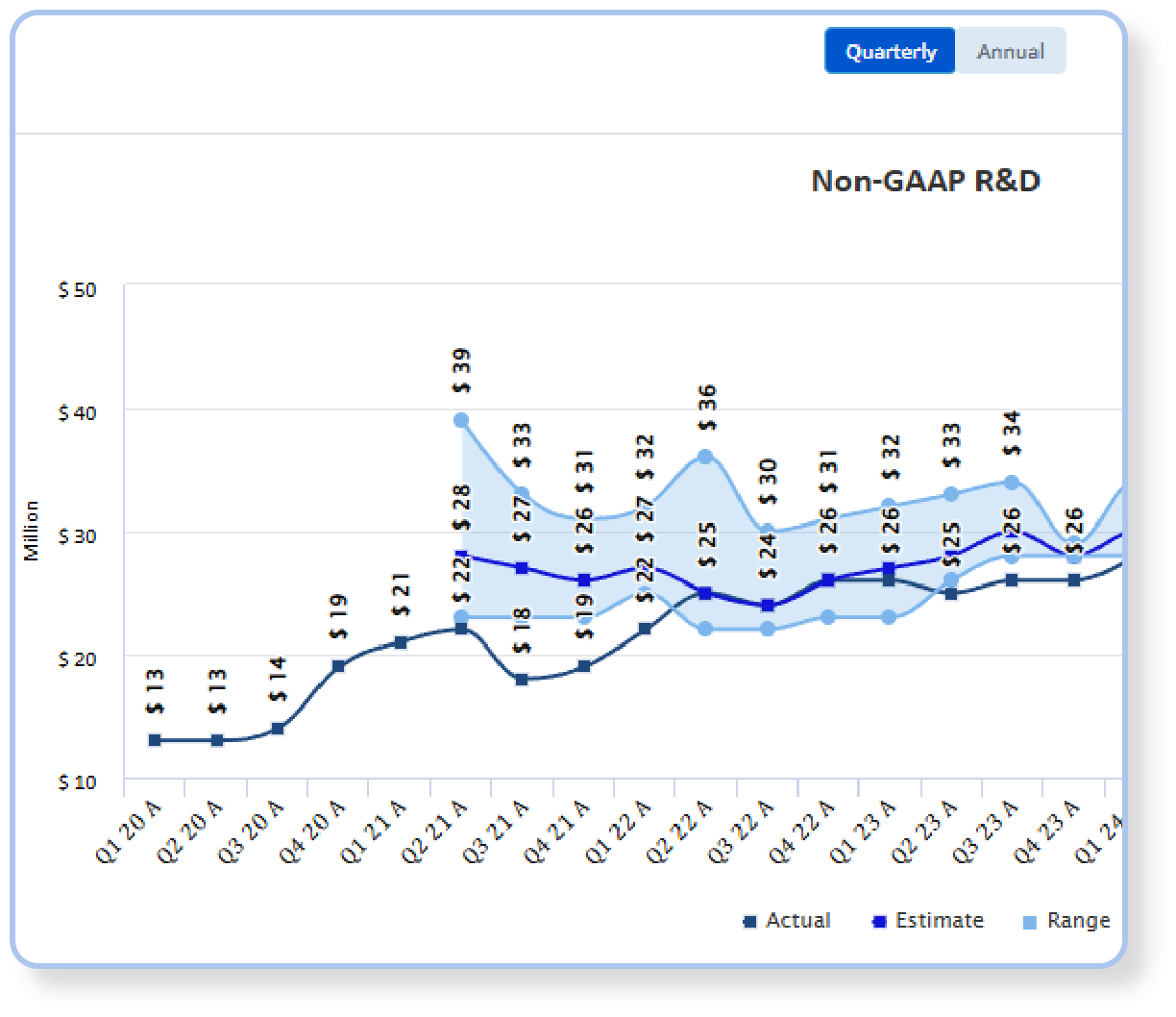Image resolution: width=1176 pixels, height=1017 pixels.
Task: Click the Q4 20 A x-axis label
Action: point(314,831)
